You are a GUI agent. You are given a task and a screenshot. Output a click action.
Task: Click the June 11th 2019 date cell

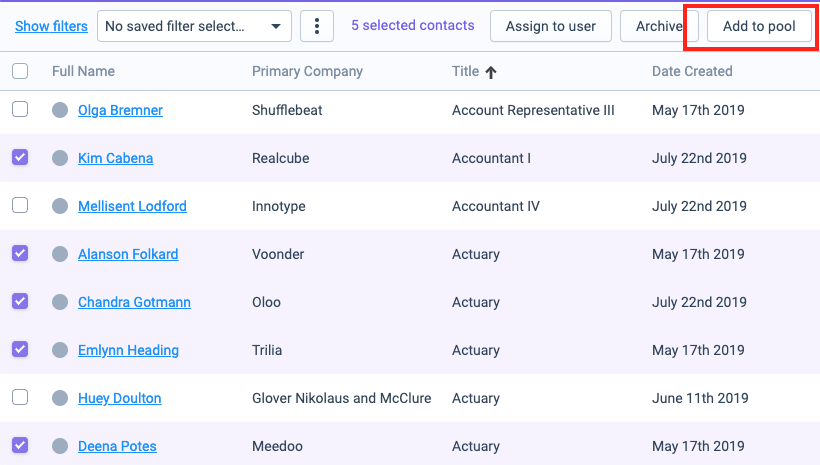tap(700, 398)
